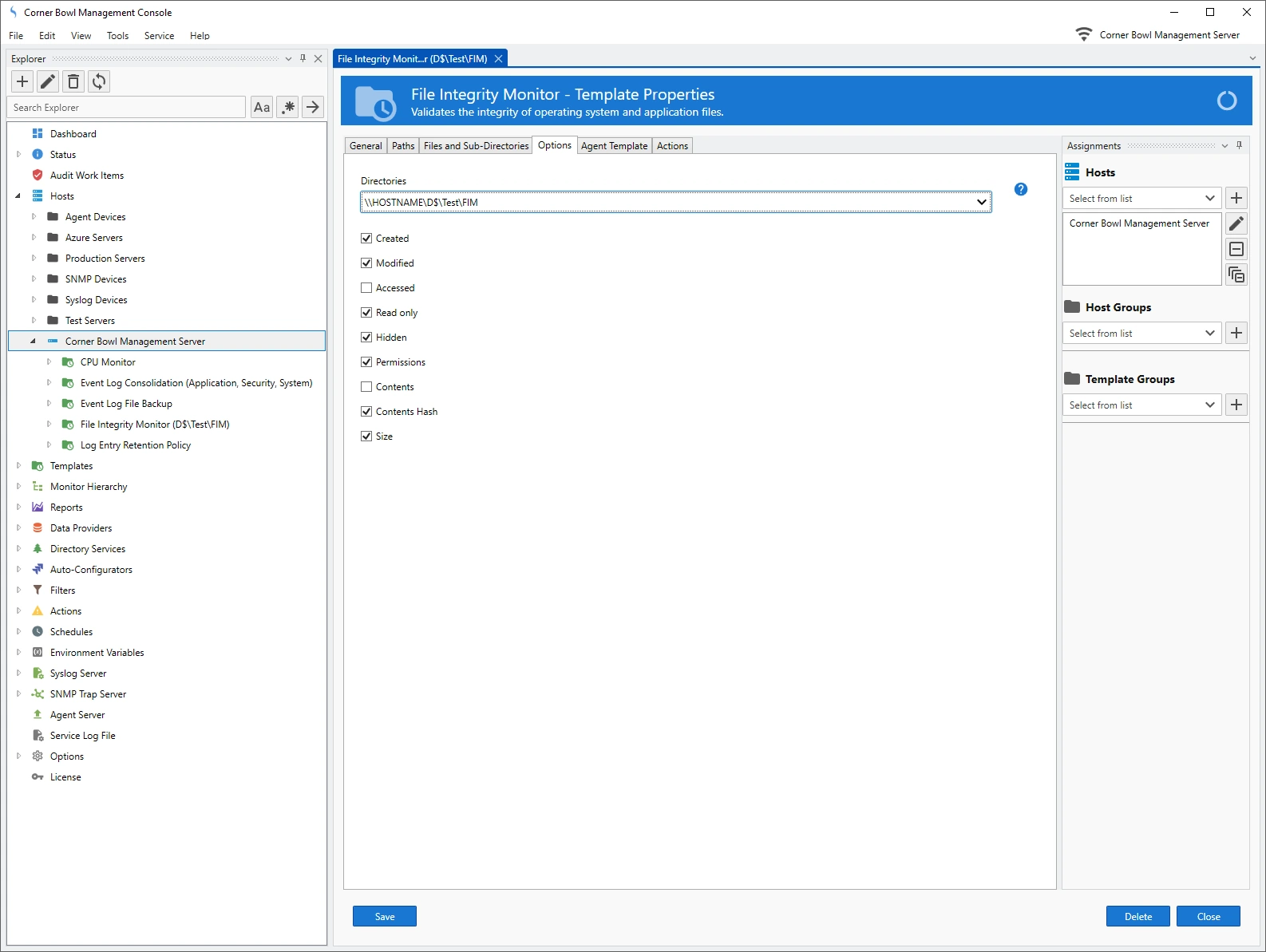The height and width of the screenshot is (952, 1266).
Task: Click the delete trash icon in Explorer toolbar
Action: pyautogui.click(x=73, y=81)
